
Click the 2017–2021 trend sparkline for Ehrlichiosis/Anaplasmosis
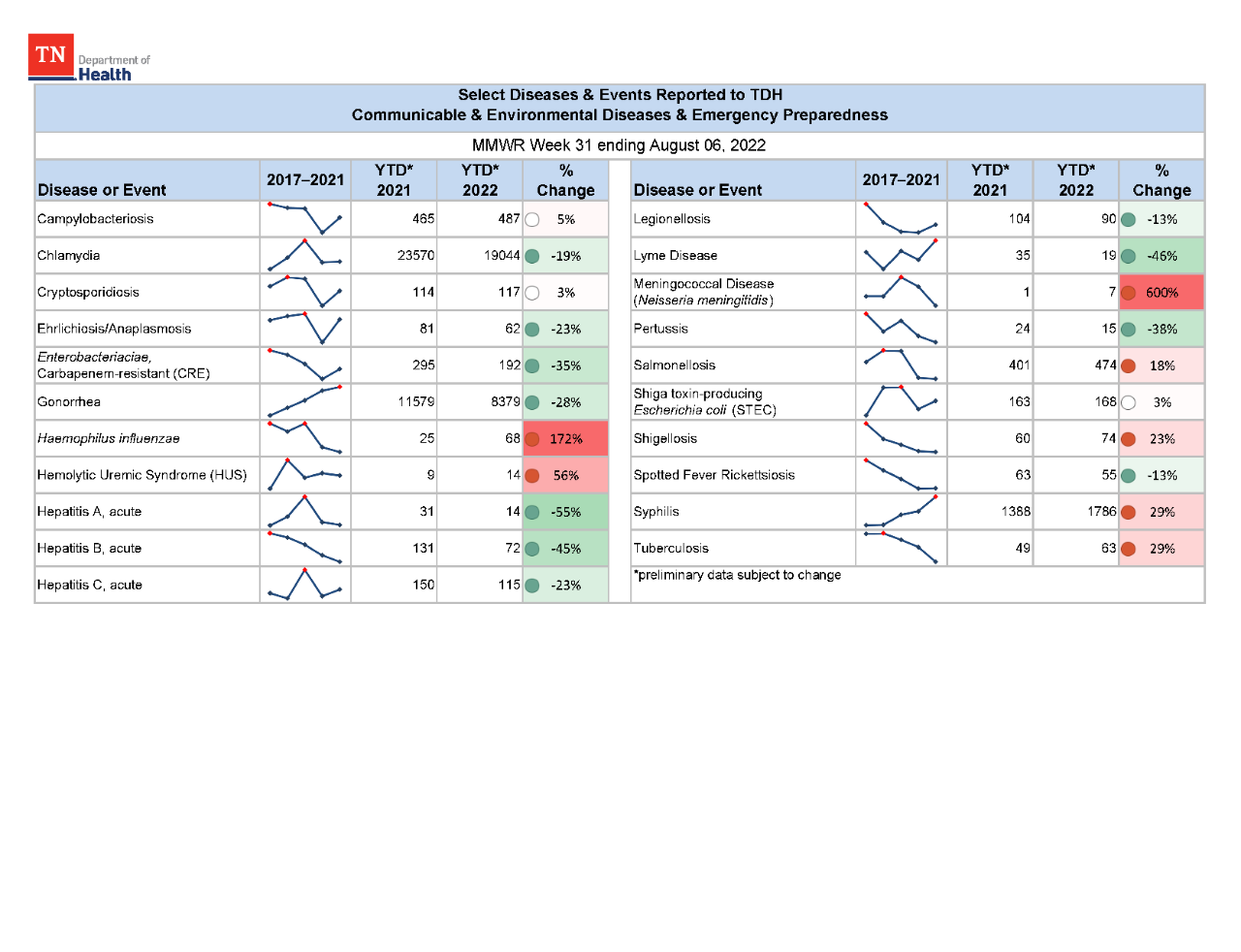(305, 329)
